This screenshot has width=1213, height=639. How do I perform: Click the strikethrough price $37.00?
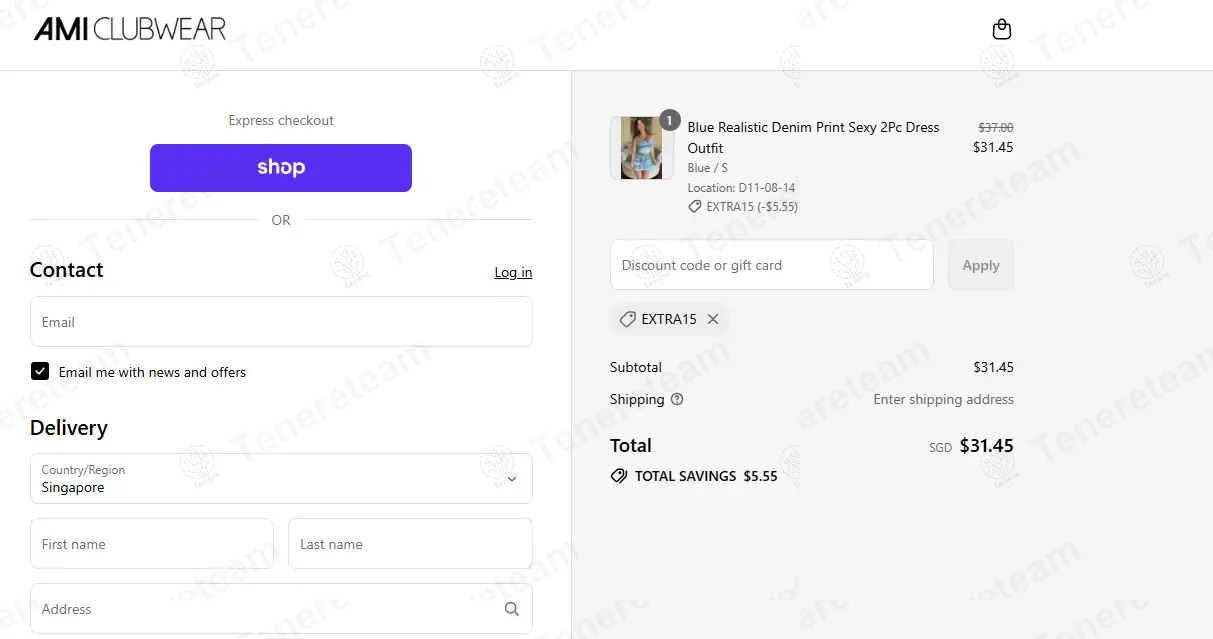[x=995, y=128]
